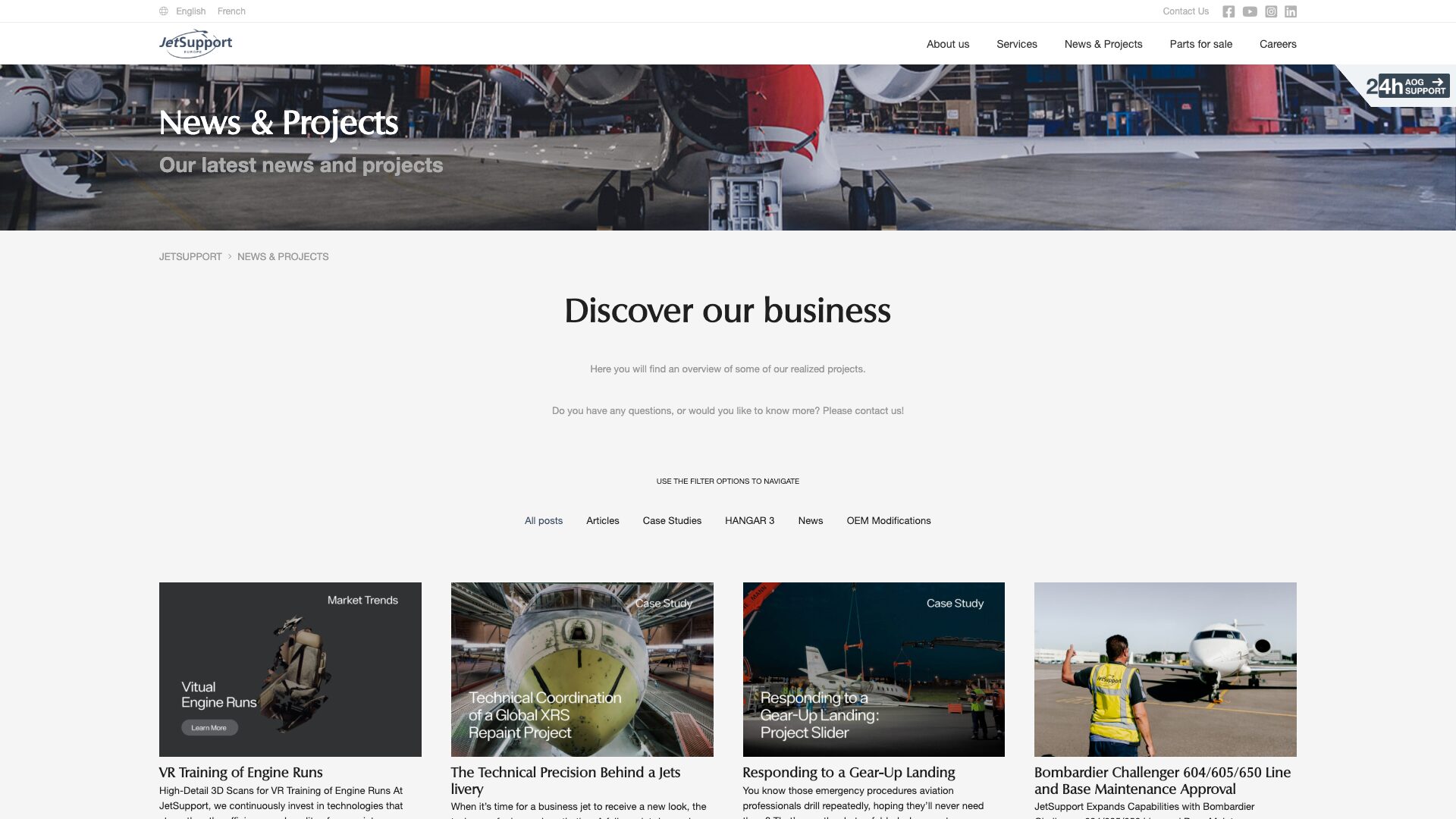Select the English language link
Screen dimensions: 1456x819
[x=190, y=11]
